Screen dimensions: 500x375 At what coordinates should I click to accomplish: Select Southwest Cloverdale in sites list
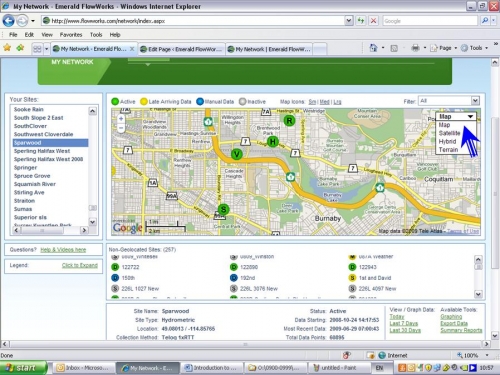pos(43,134)
